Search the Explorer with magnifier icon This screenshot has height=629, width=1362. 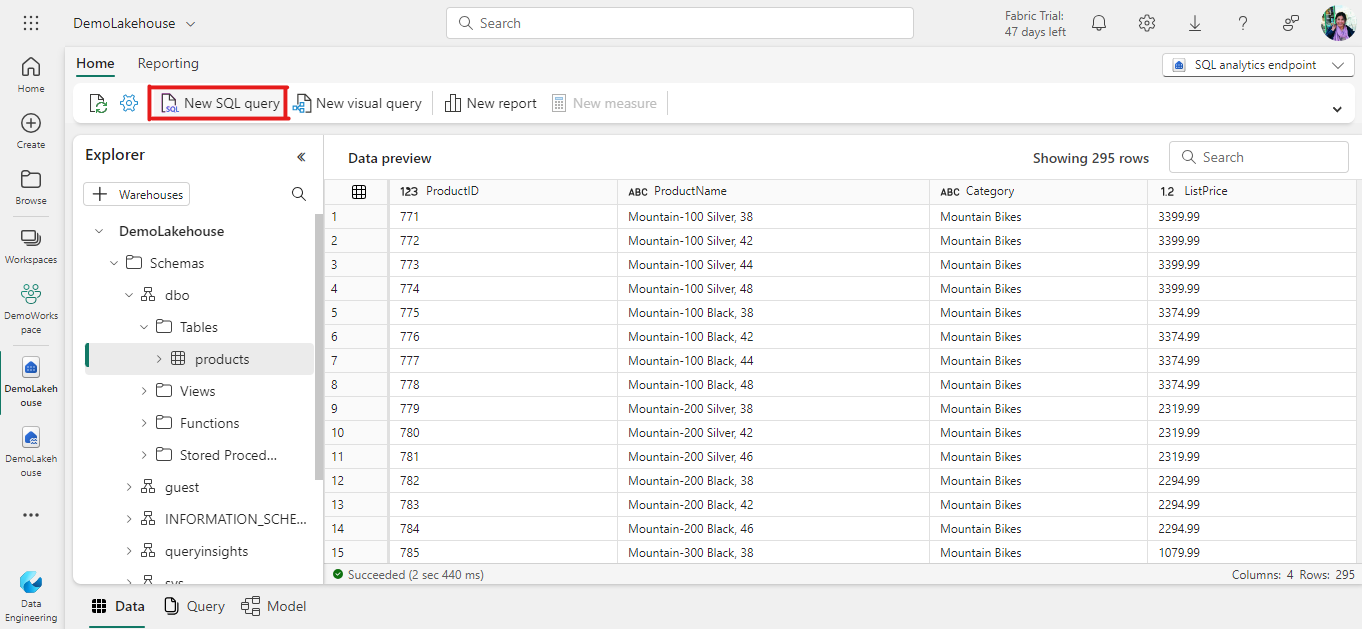click(x=299, y=194)
